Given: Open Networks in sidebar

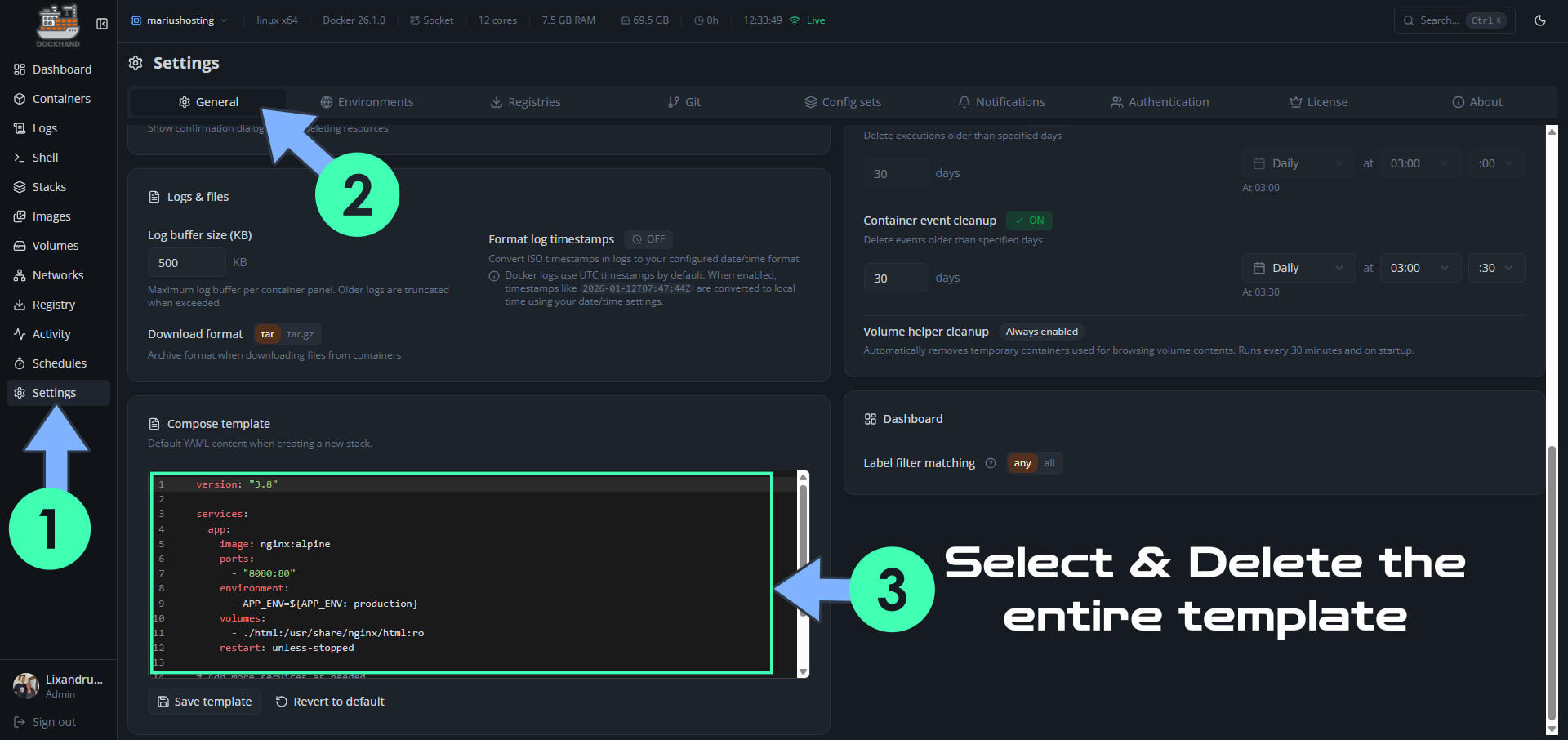Looking at the screenshot, I should 58,275.
